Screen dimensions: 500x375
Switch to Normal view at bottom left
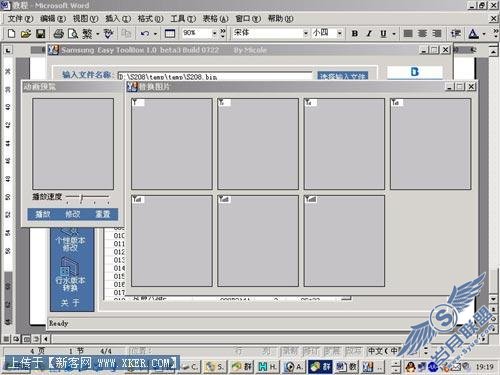6,339
